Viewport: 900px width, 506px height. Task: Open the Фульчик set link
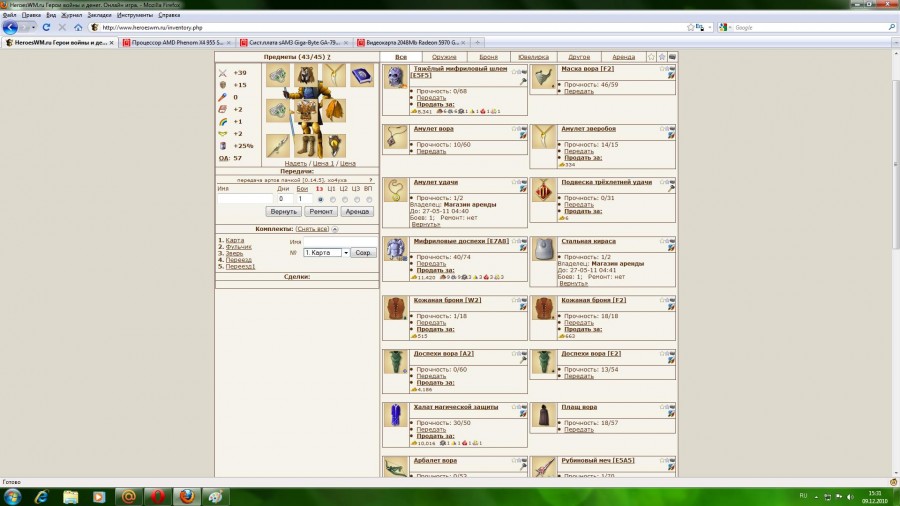pyautogui.click(x=238, y=247)
